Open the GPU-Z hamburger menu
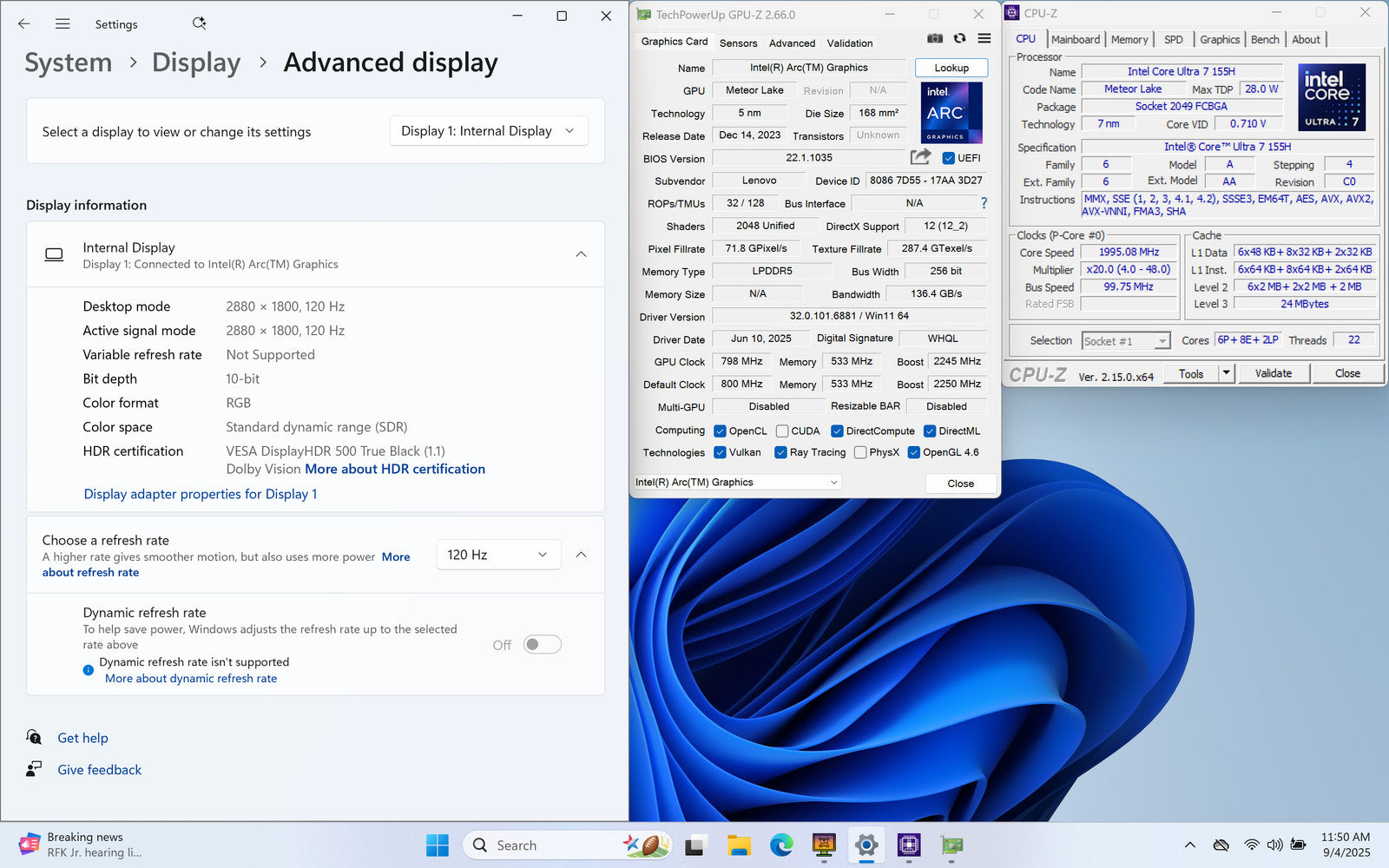Viewport: 1389px width, 868px height. [x=984, y=39]
